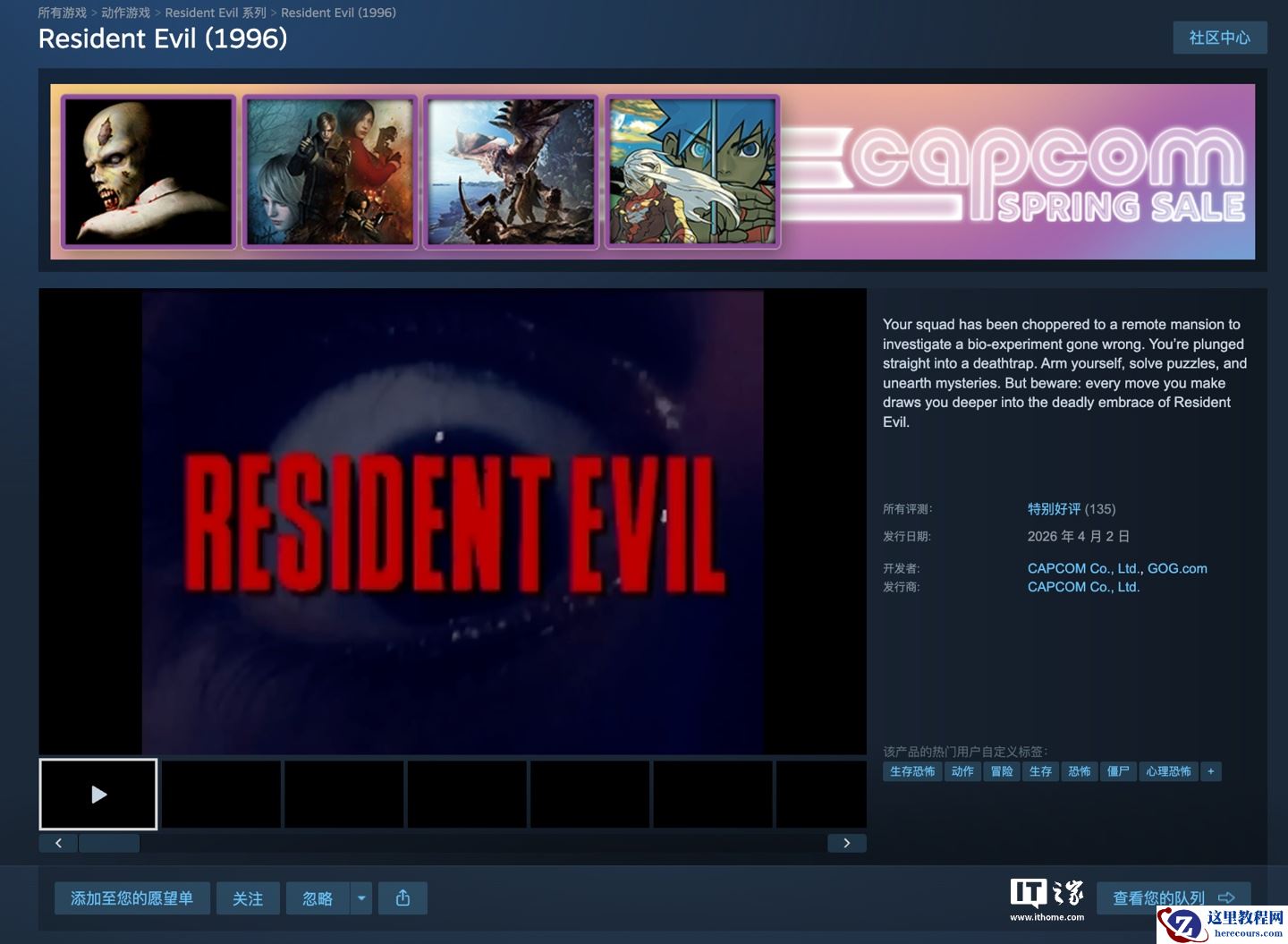Click the zombie face game thumbnail in banner
1288x944 pixels.
coord(148,172)
